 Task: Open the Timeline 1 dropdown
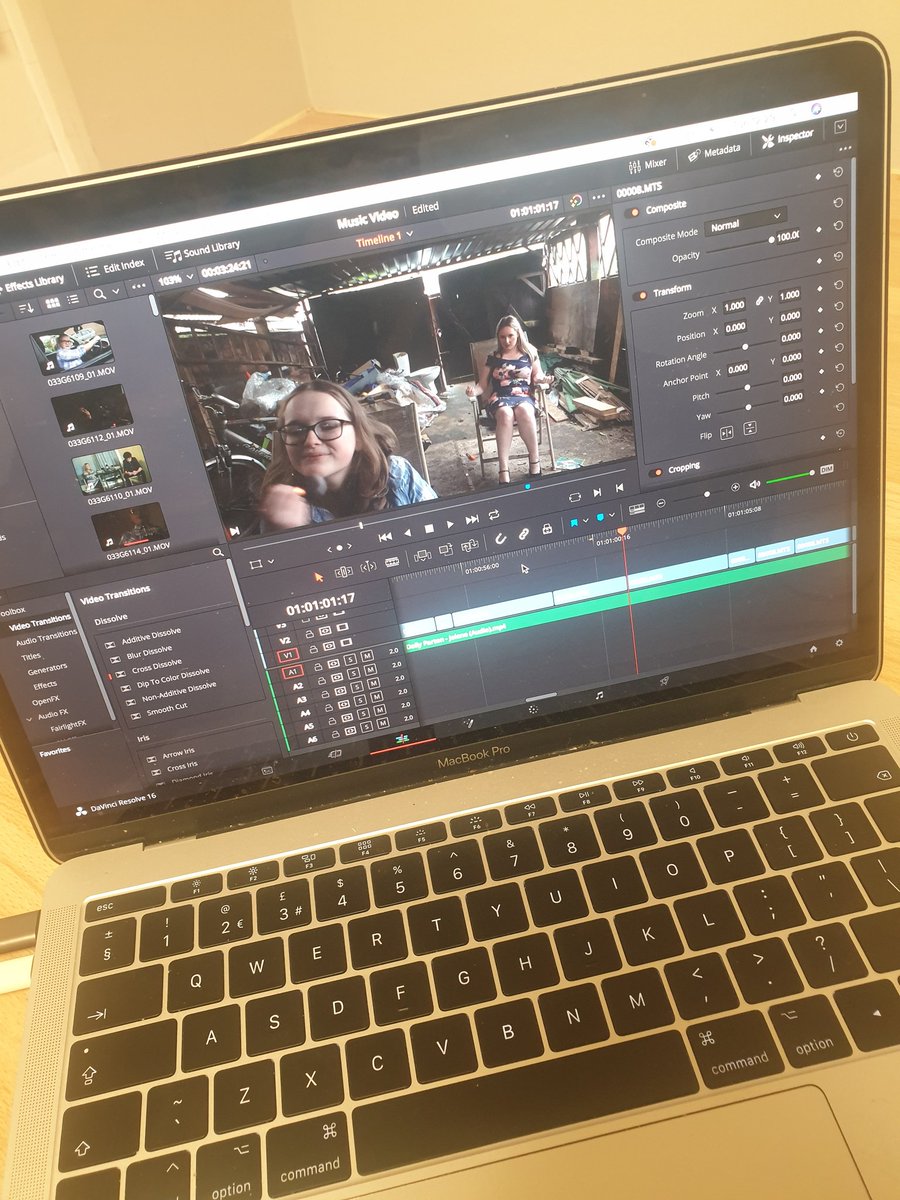click(385, 238)
